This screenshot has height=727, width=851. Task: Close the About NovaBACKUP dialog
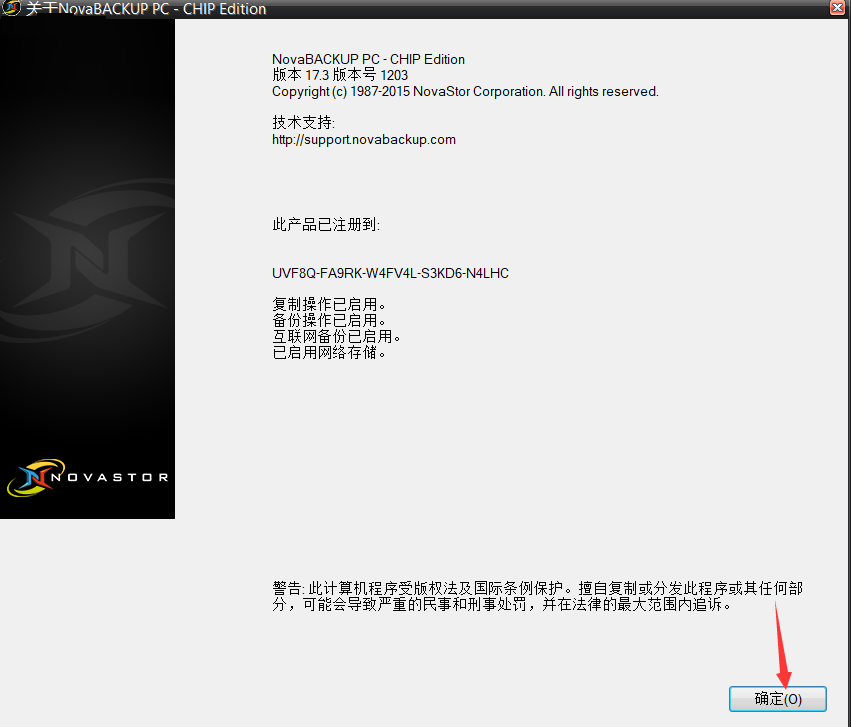coord(839,8)
